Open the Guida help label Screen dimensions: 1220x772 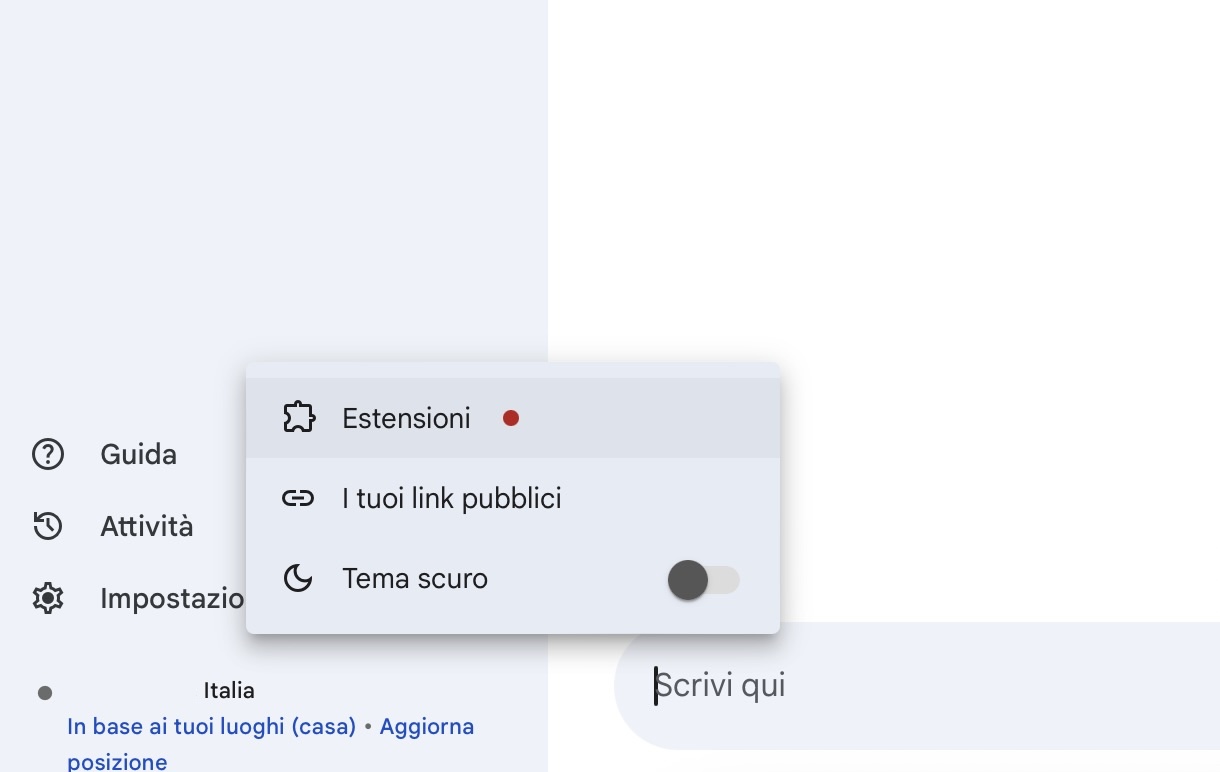(139, 454)
